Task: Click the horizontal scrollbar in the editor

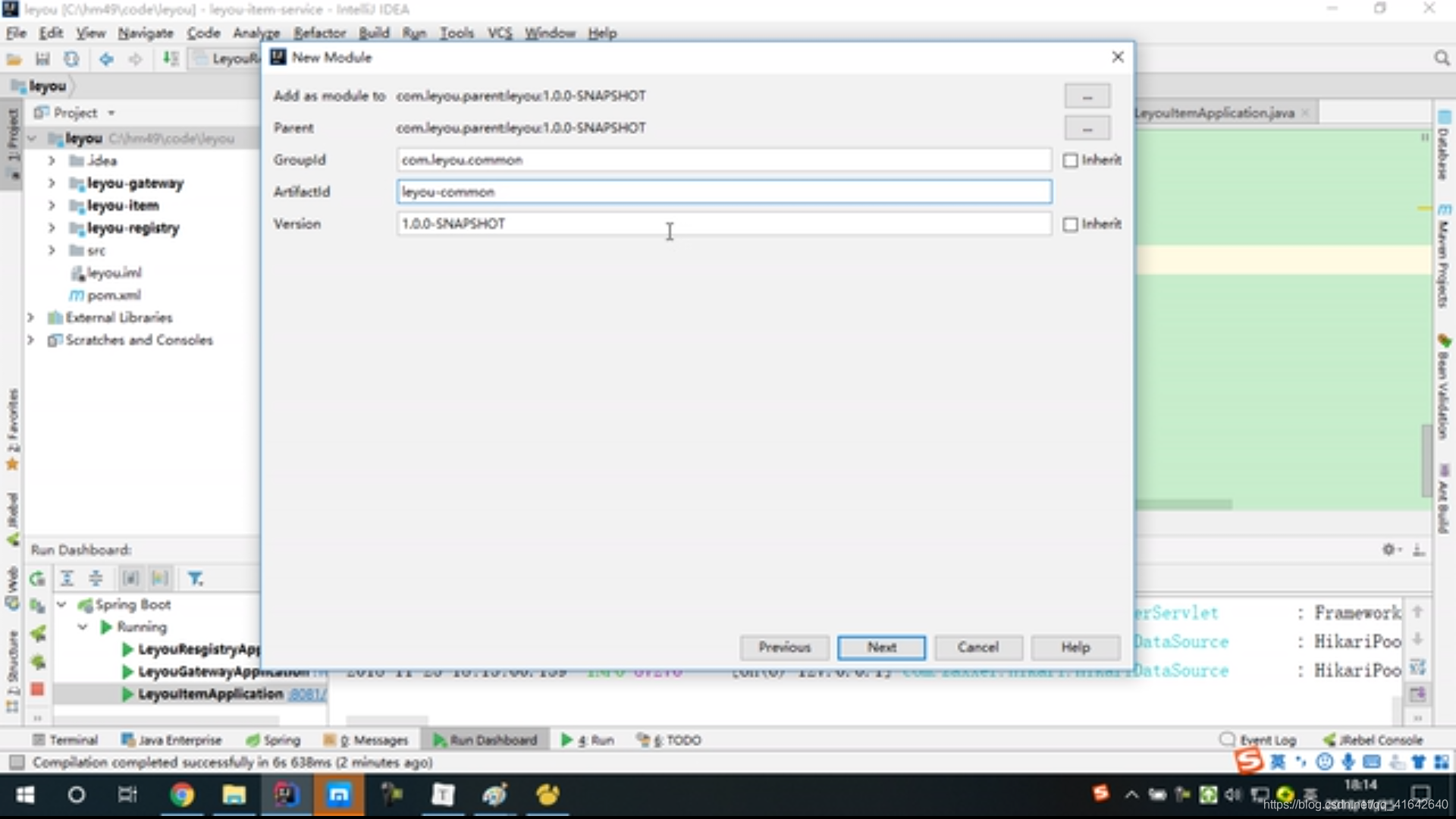Action: (1184, 504)
